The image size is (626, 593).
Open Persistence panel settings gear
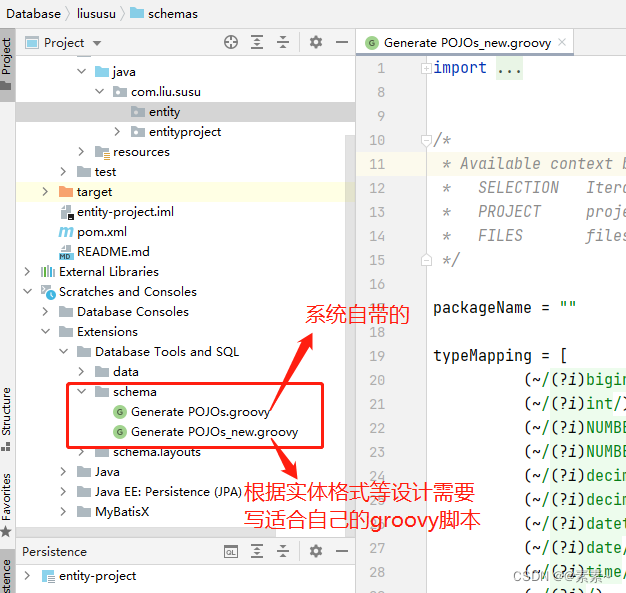(316, 551)
